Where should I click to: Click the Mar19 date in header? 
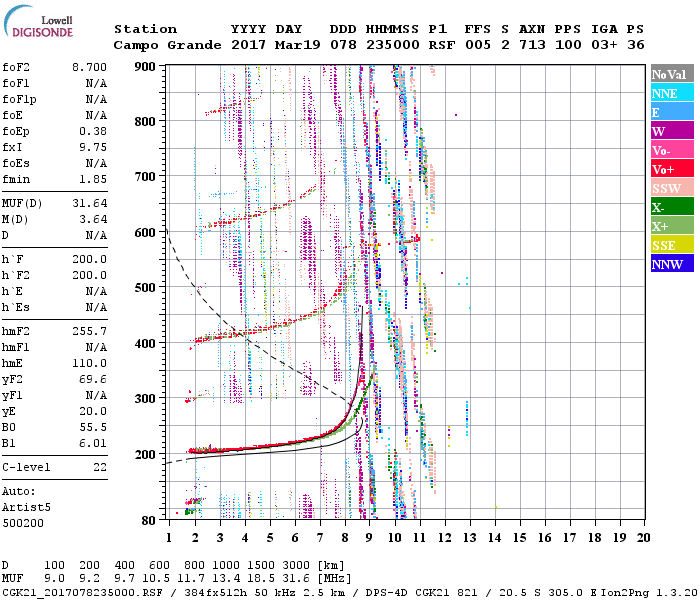click(x=297, y=45)
